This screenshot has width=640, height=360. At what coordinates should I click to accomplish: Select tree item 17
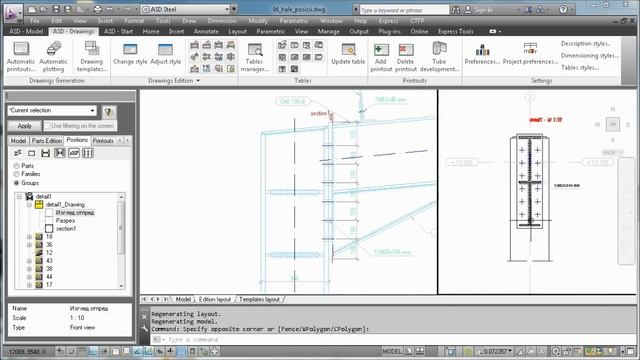[49, 285]
